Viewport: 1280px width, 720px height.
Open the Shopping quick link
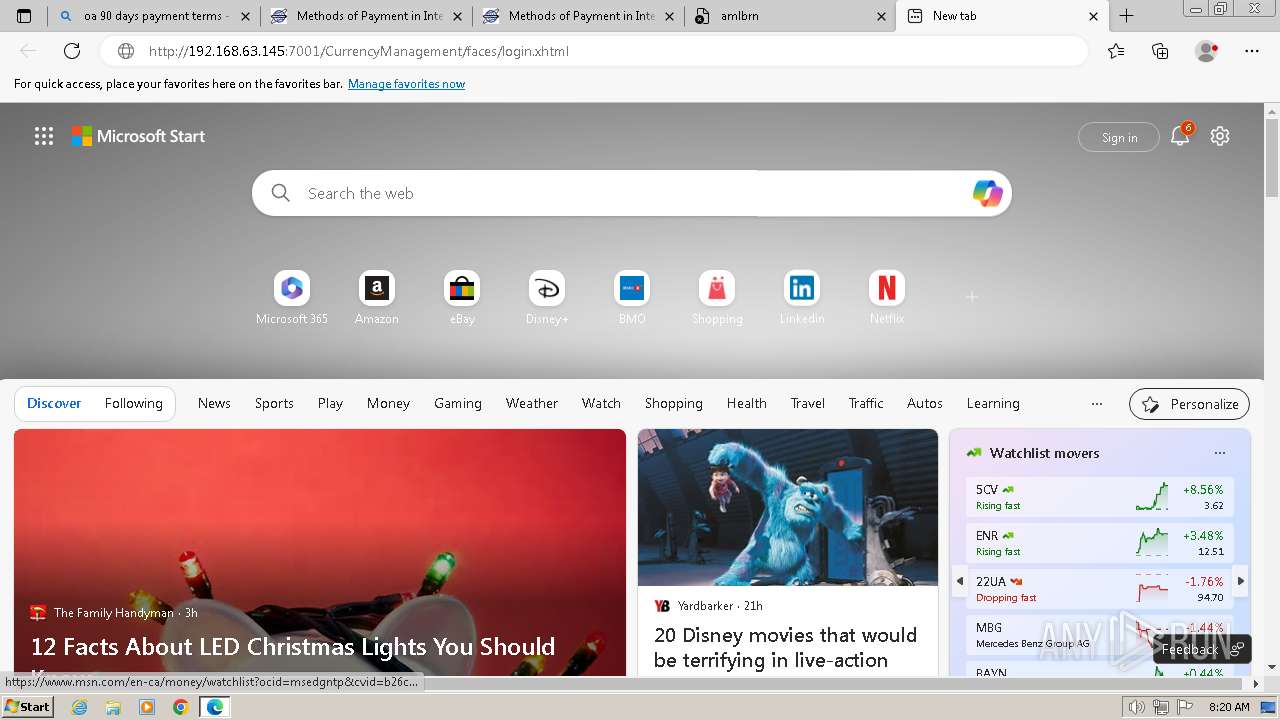(717, 298)
